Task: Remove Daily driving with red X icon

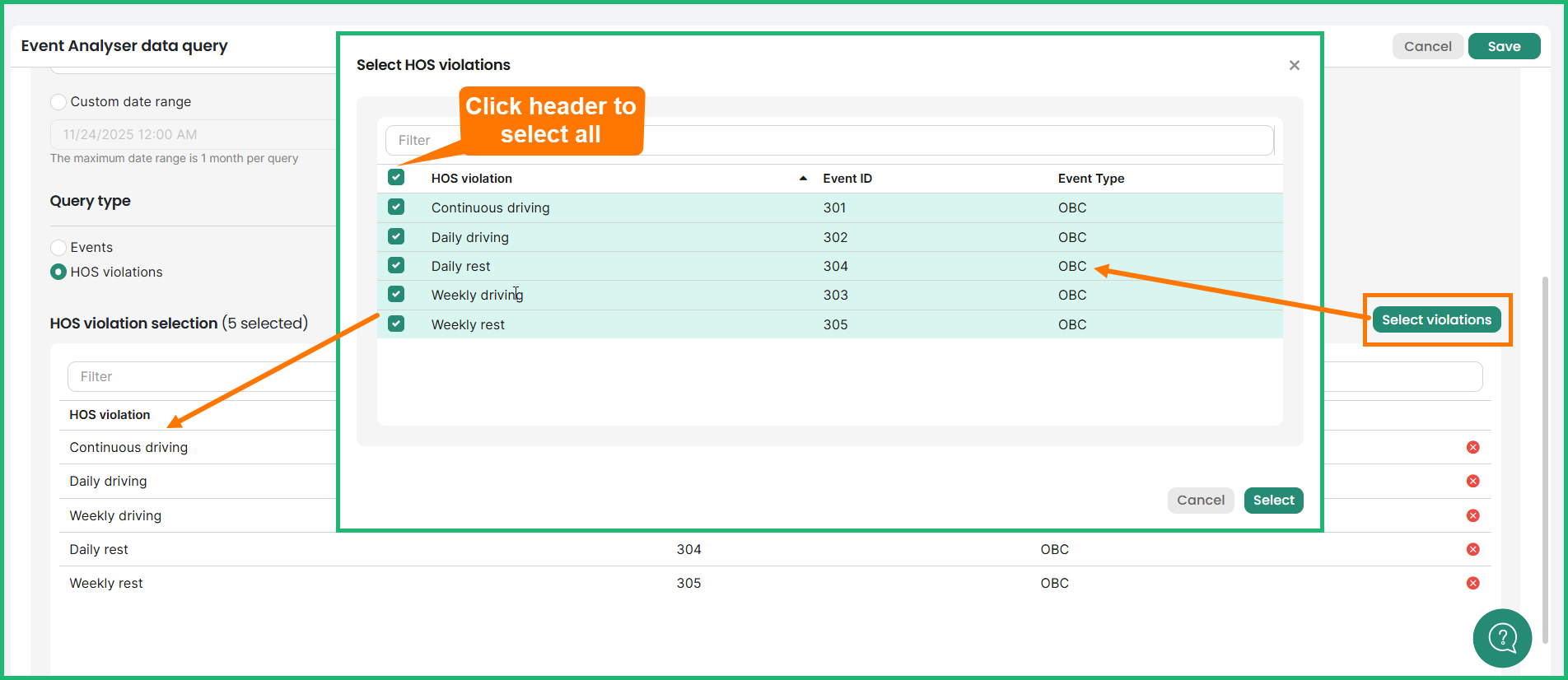Action: tap(1472, 481)
